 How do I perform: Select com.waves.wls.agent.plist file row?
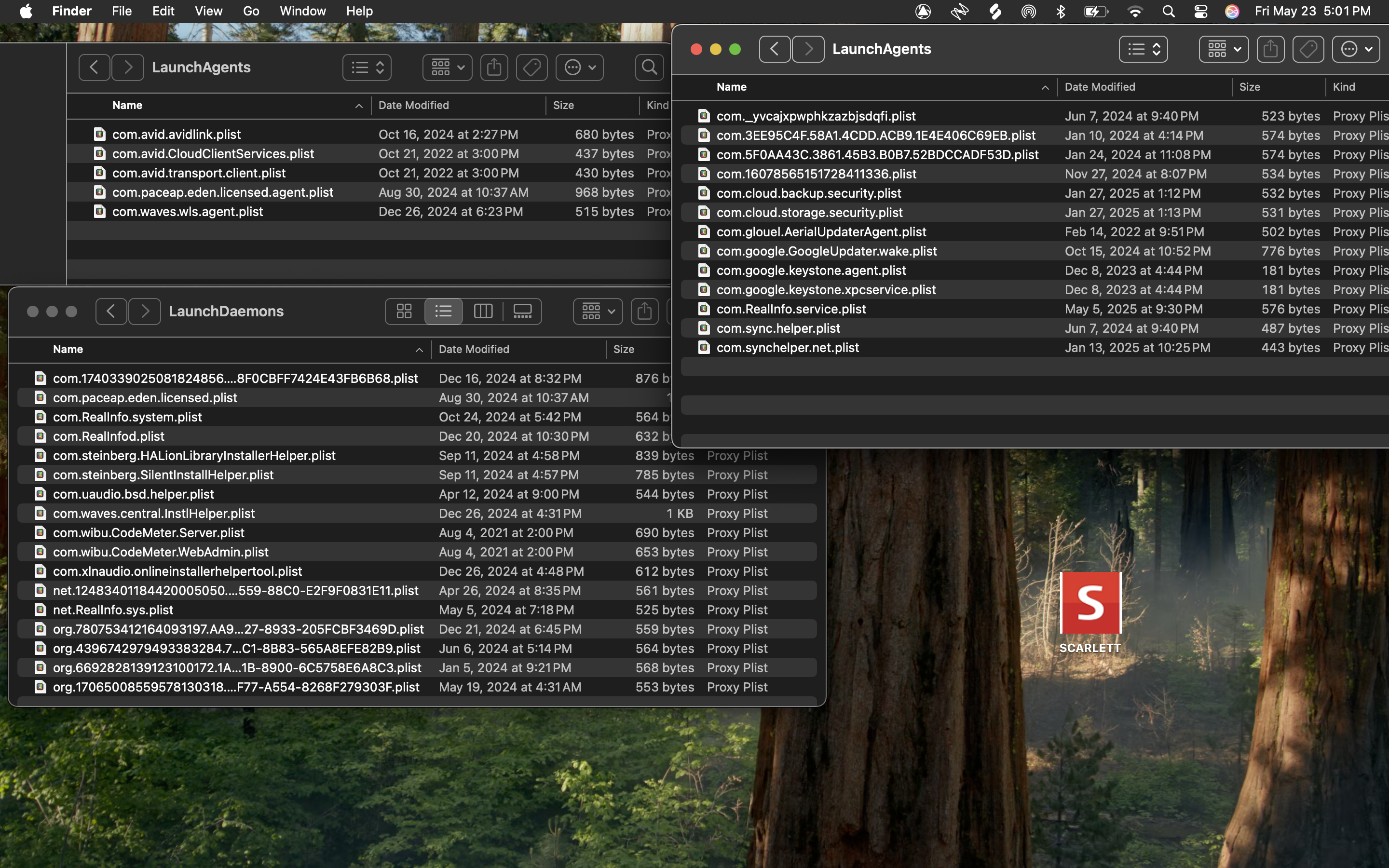tap(187, 212)
